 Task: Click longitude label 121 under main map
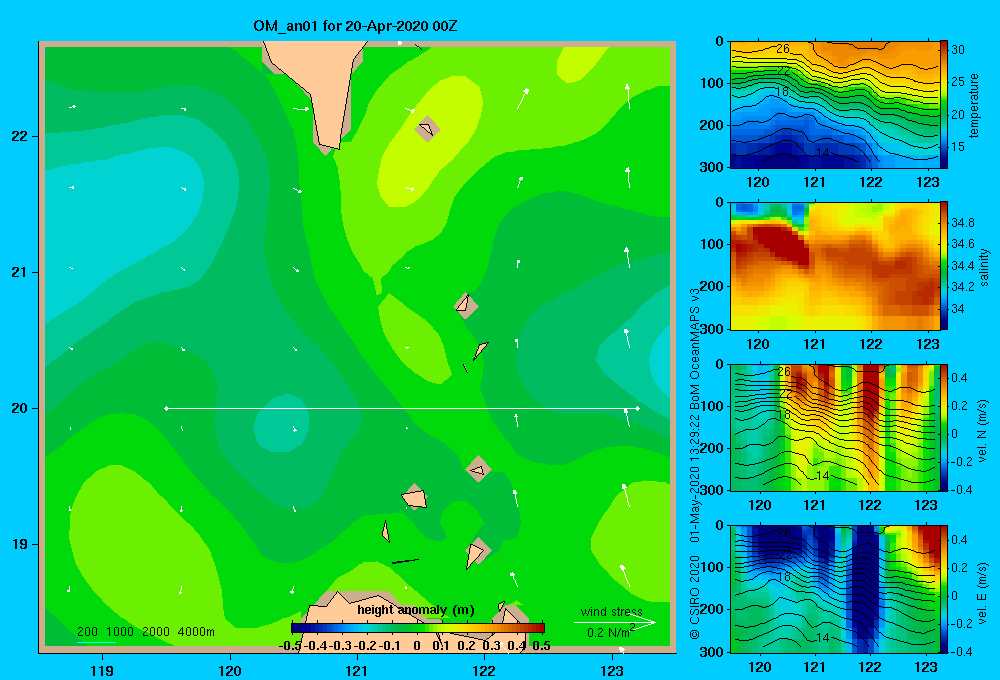coord(357,670)
